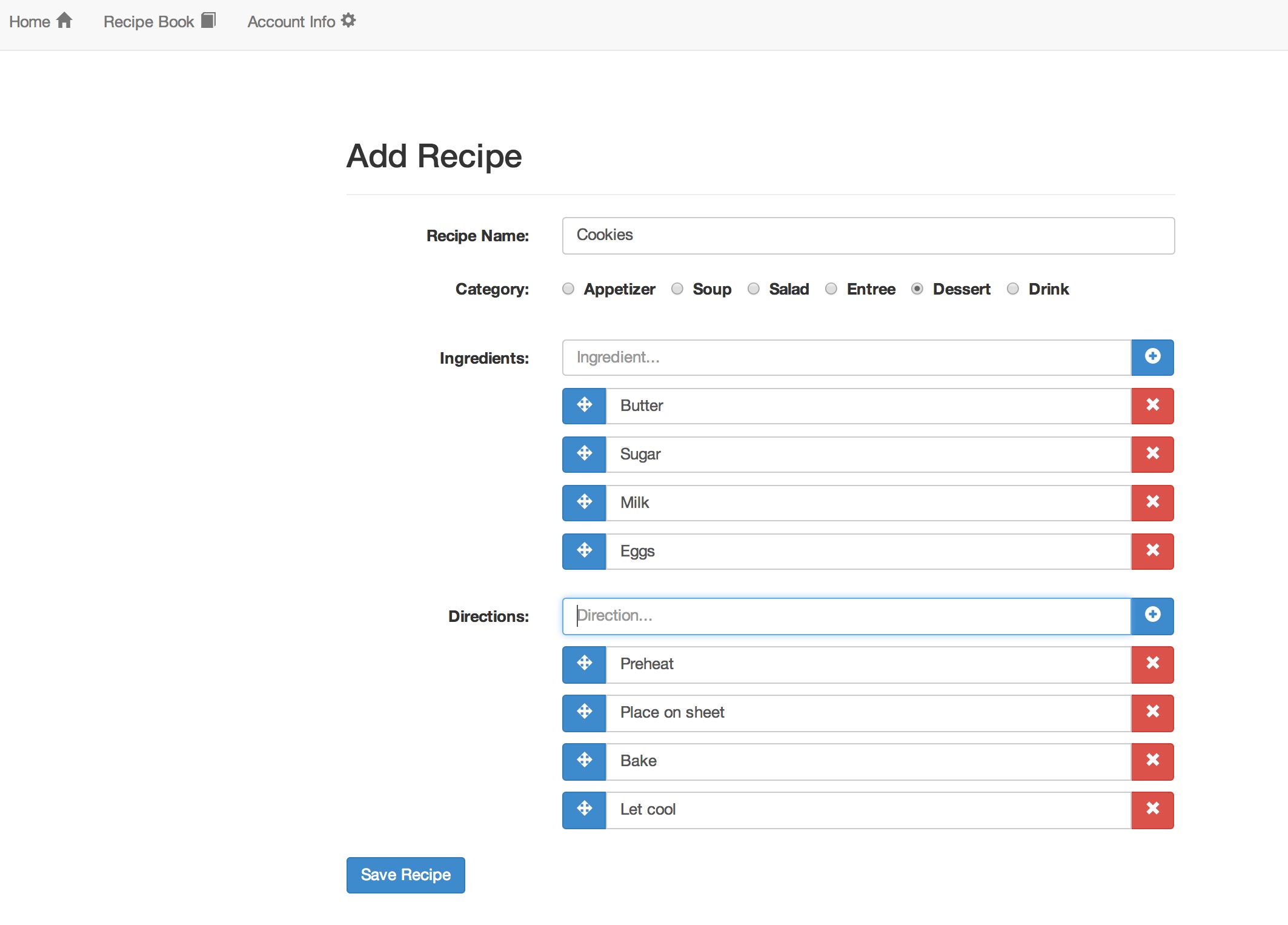Click the Home navigation link
1288x925 pixels.
click(40, 21)
